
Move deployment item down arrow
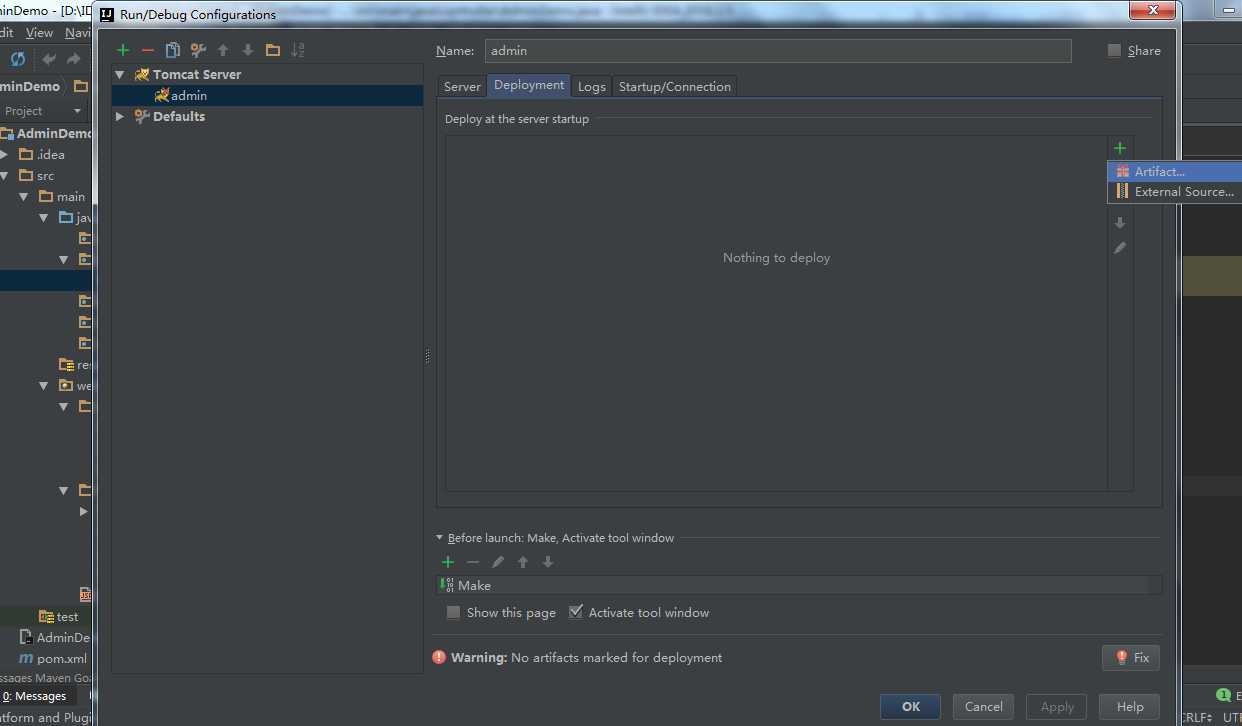pyautogui.click(x=1120, y=223)
